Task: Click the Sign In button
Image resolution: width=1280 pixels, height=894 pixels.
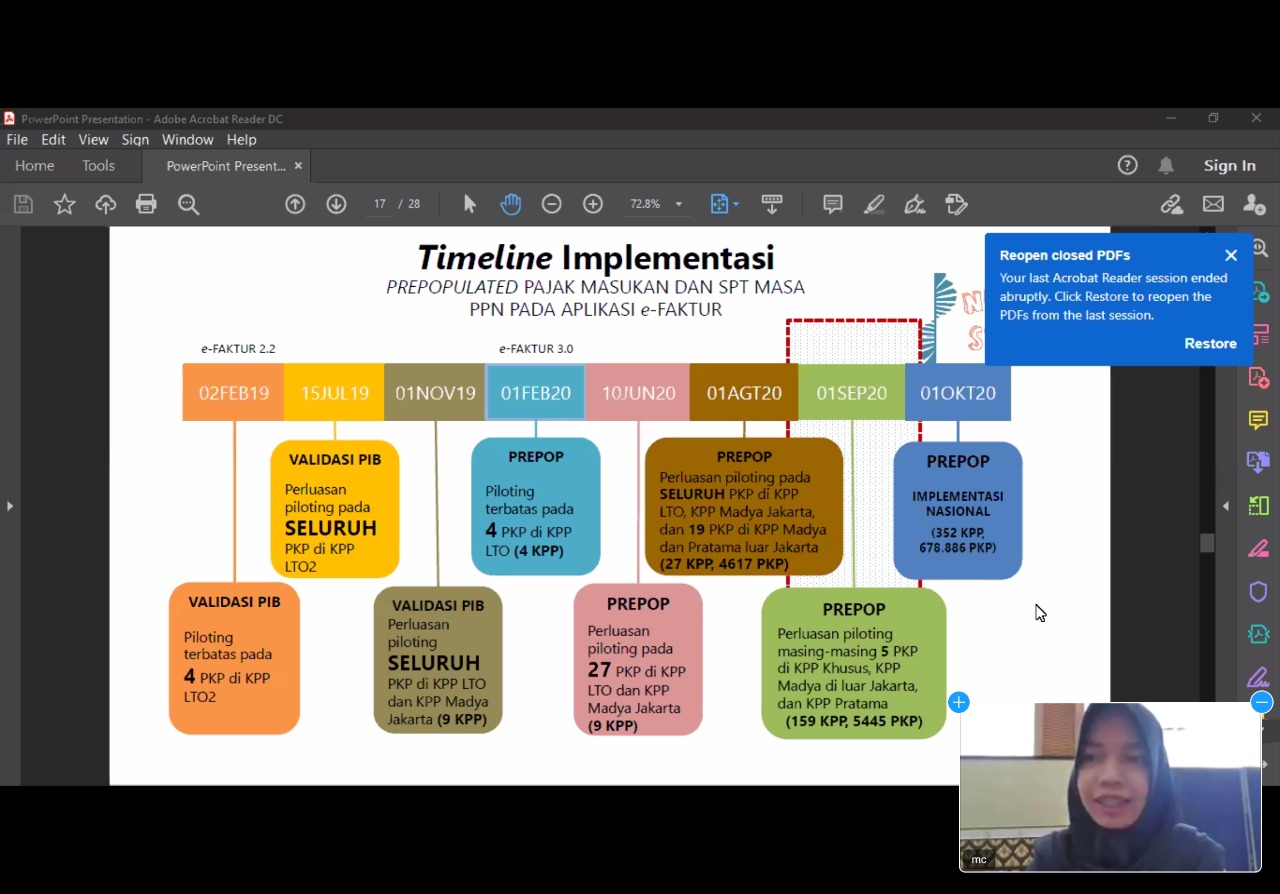Action: tap(1229, 166)
